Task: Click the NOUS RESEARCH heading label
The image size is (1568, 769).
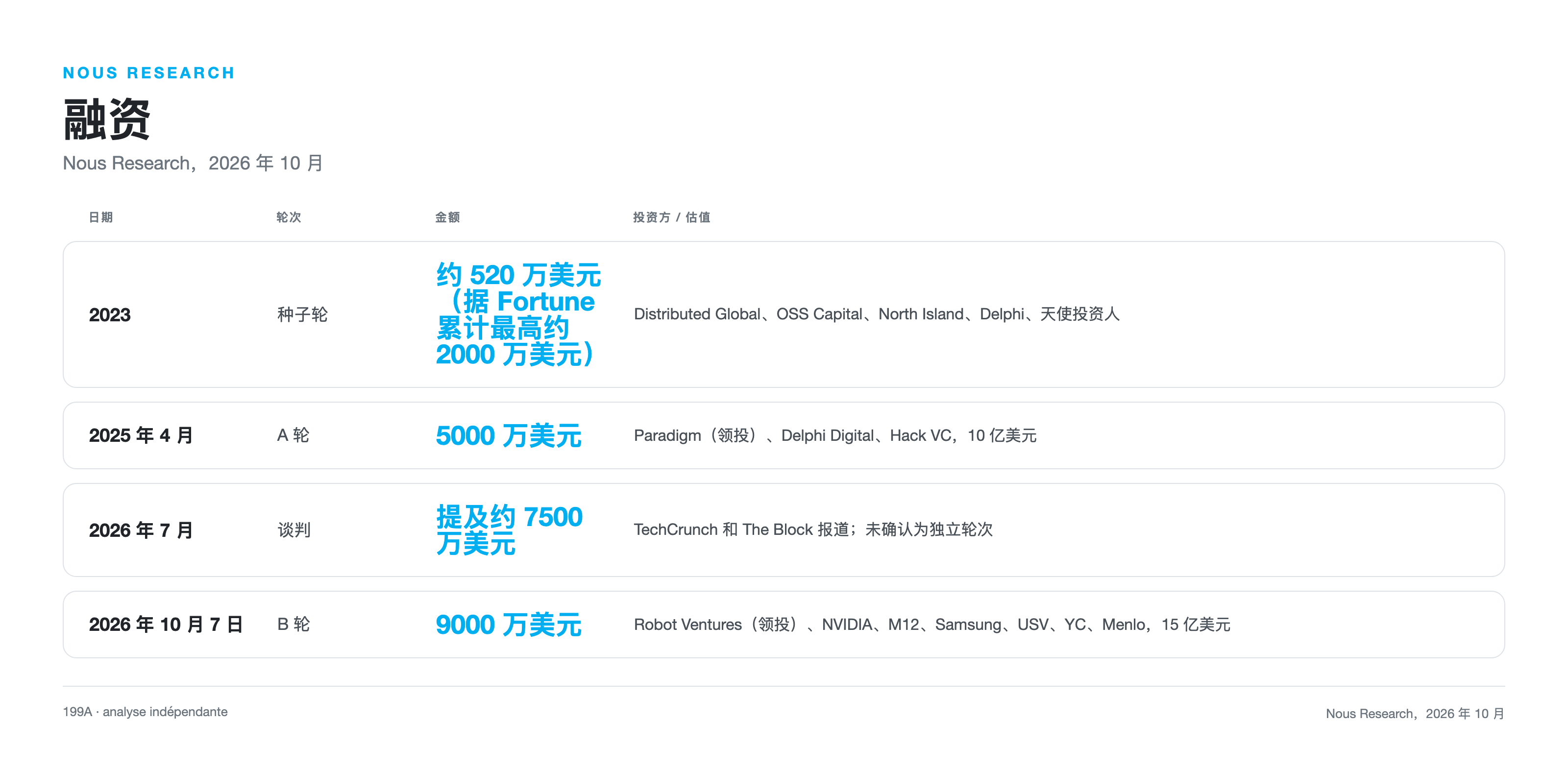Action: 148,73
